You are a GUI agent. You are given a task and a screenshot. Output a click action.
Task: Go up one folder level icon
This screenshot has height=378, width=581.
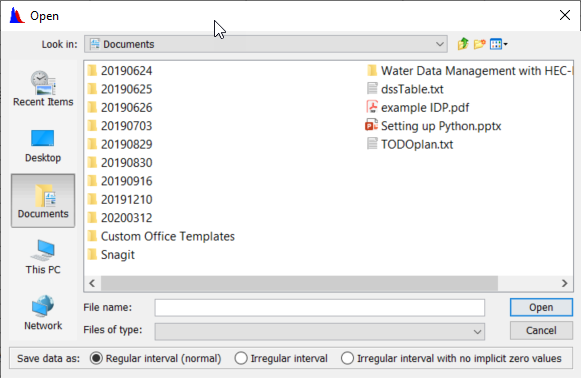point(463,44)
